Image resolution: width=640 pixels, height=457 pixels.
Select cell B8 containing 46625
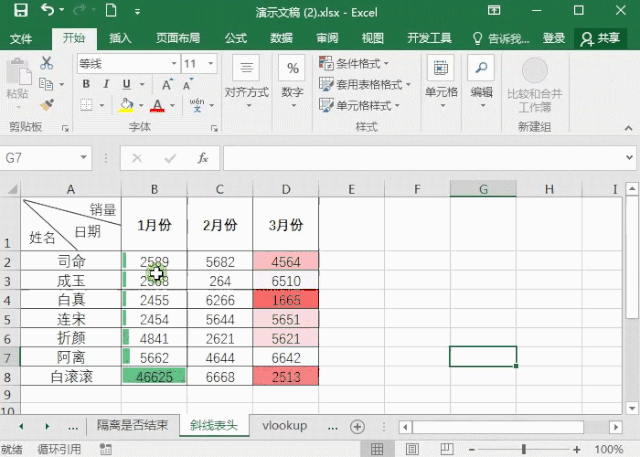click(154, 376)
